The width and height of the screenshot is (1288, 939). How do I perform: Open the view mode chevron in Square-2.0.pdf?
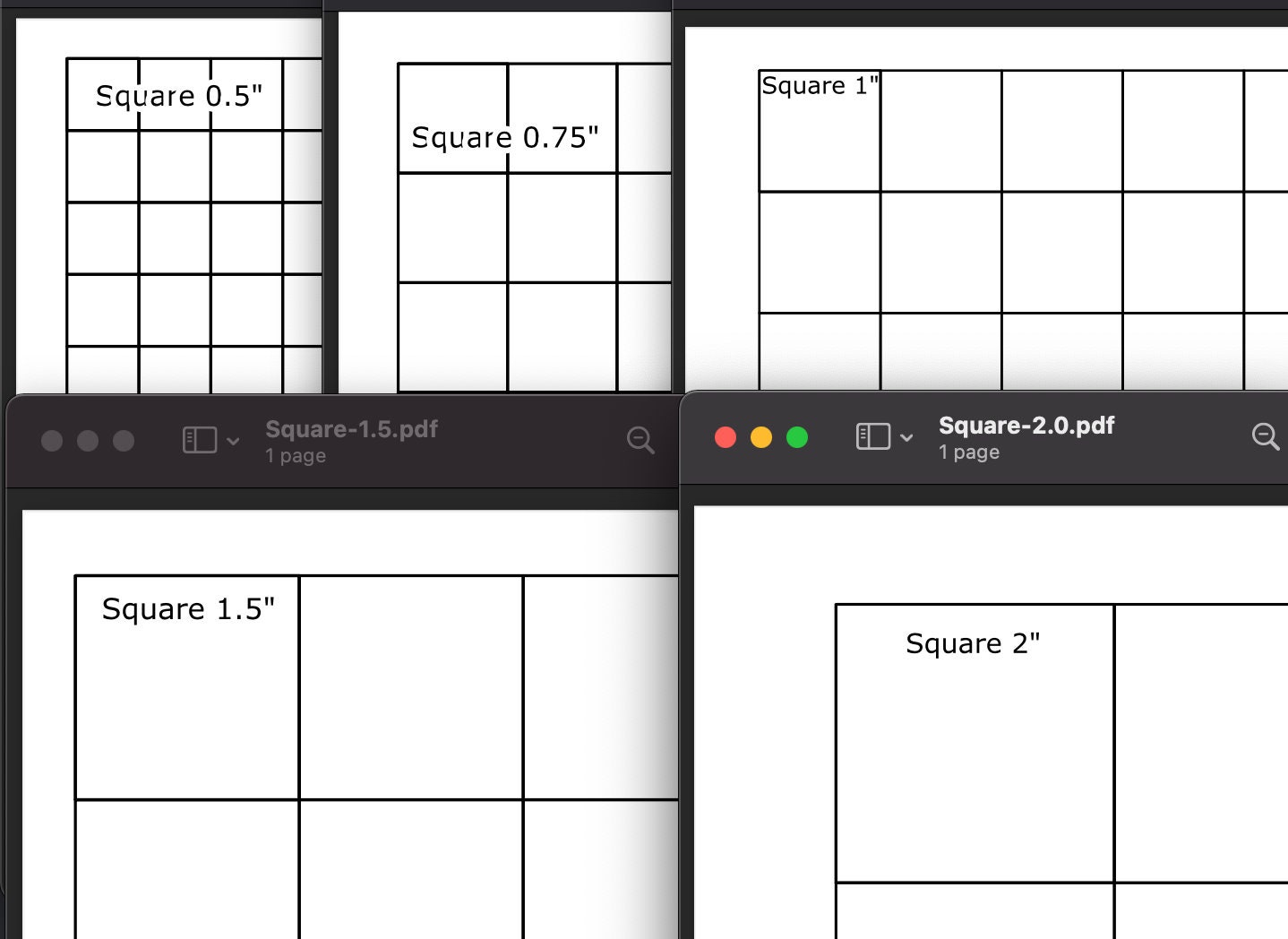click(907, 438)
